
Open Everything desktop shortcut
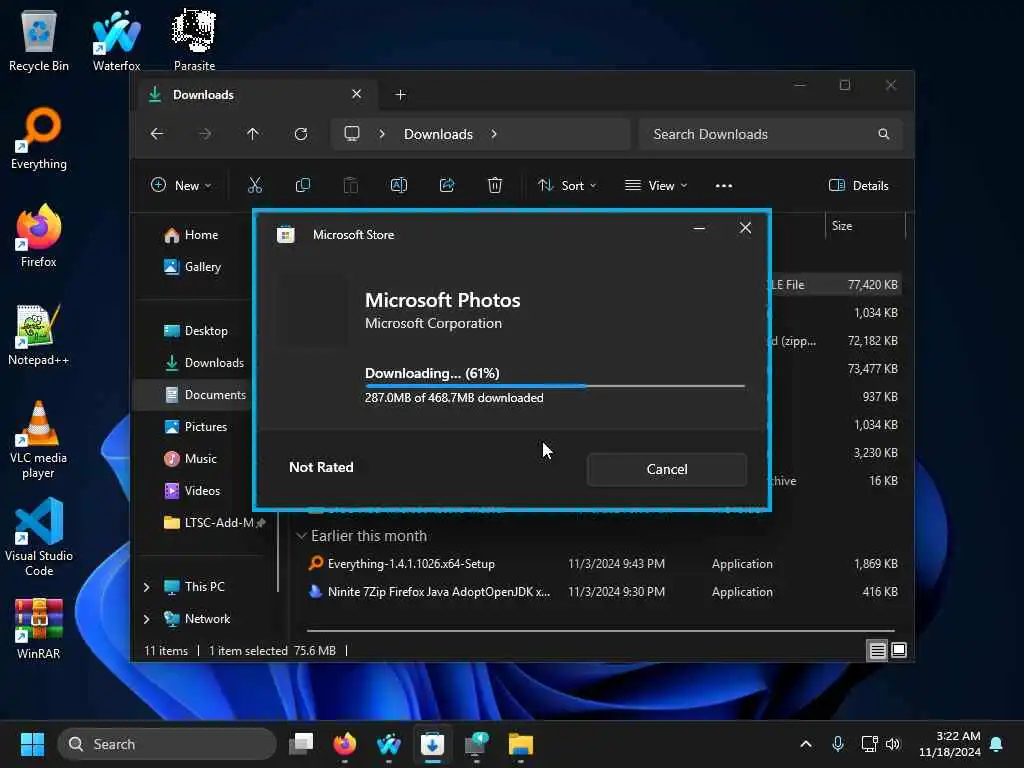39,140
